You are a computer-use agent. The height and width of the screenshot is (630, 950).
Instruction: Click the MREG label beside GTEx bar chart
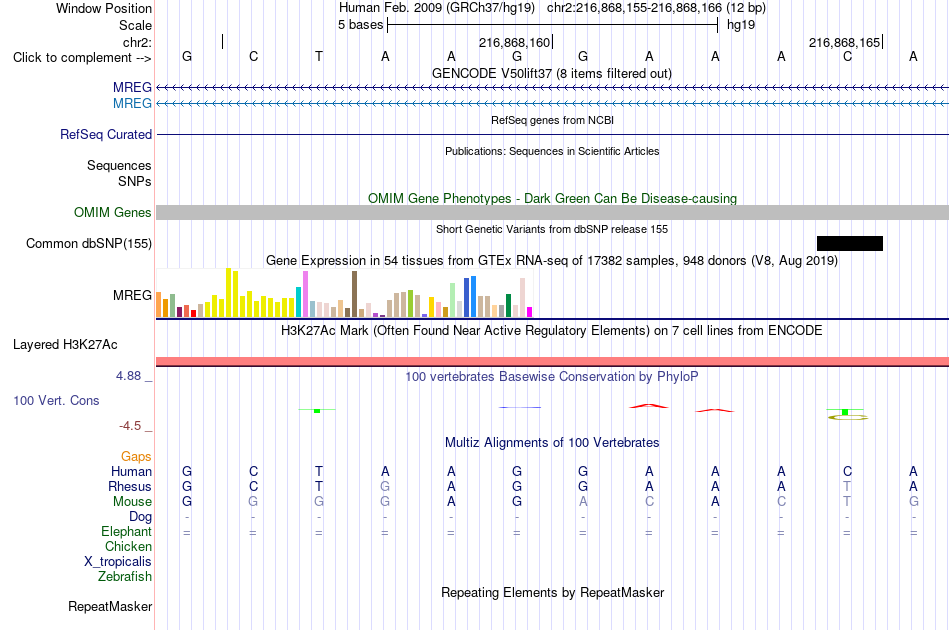tap(132, 296)
